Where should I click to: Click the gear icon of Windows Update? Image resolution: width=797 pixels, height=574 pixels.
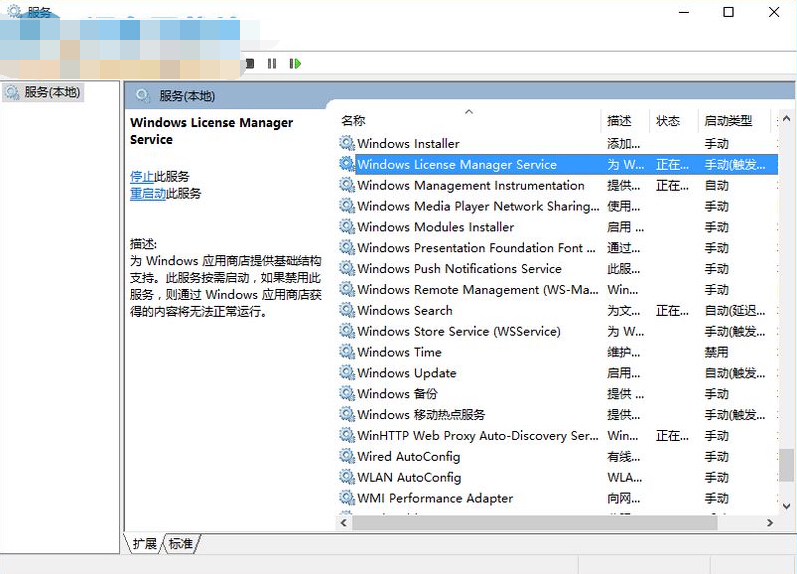347,373
